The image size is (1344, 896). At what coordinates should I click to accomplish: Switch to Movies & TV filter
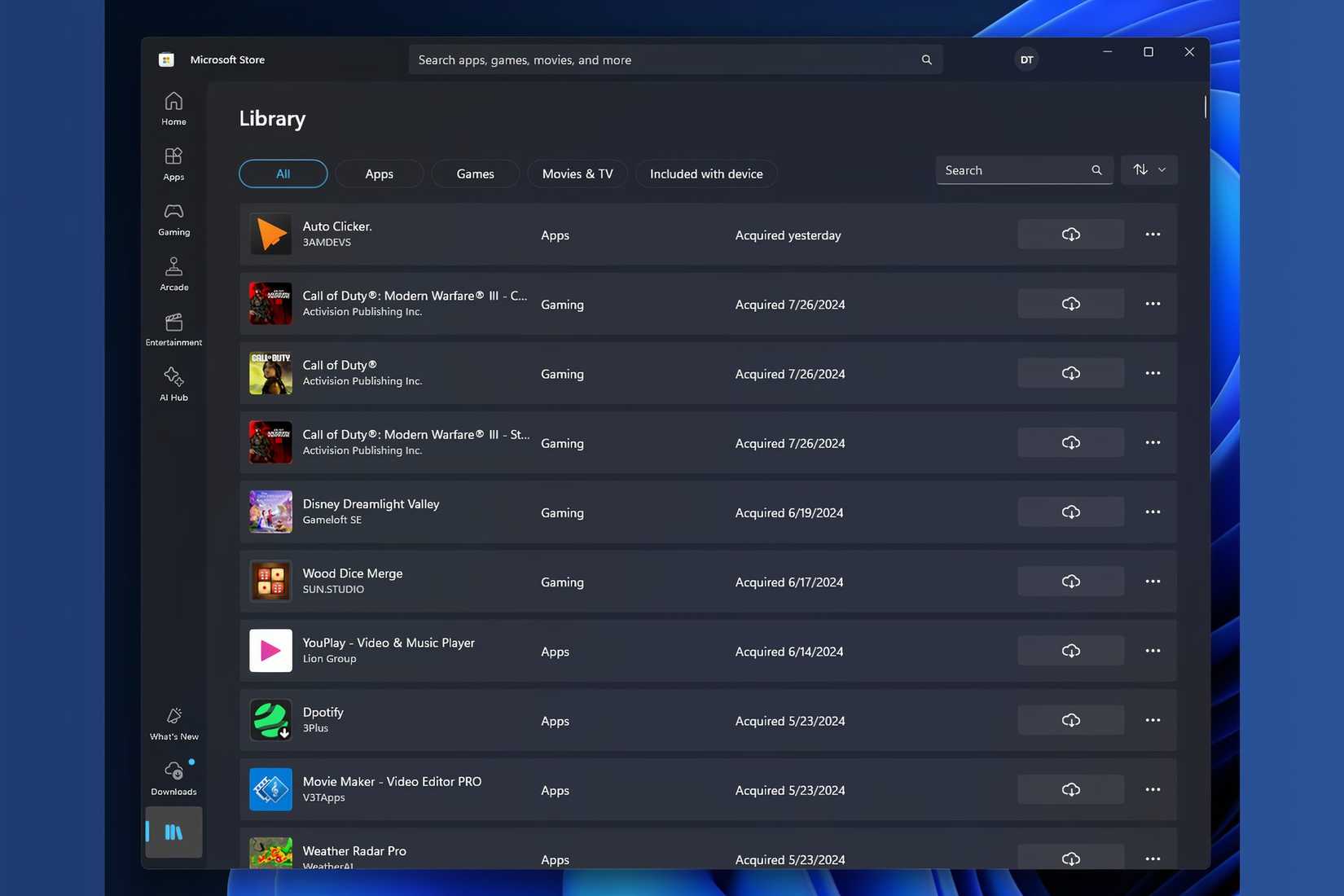click(577, 174)
